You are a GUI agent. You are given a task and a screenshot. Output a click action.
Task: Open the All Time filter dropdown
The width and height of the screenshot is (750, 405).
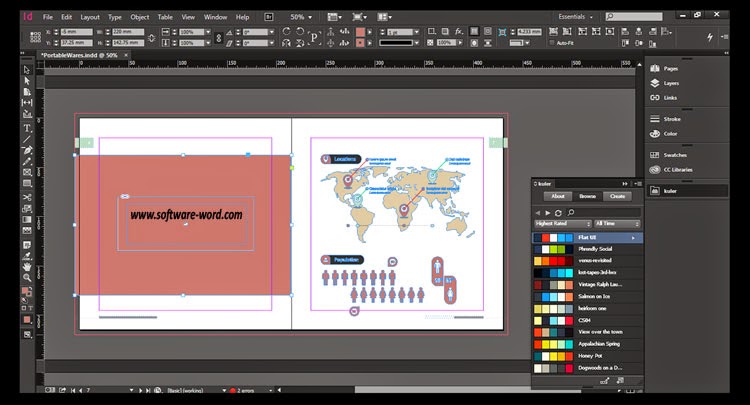click(617, 224)
